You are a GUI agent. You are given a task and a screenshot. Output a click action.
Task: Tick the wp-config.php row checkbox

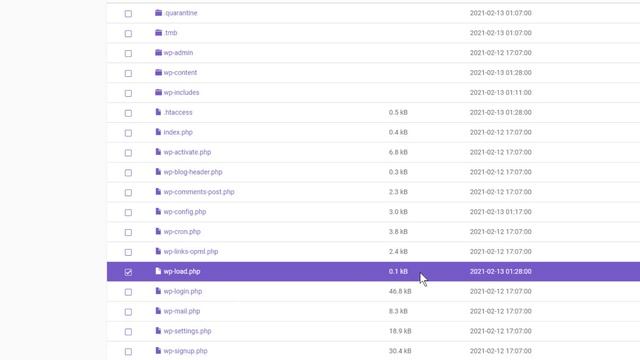(x=128, y=213)
